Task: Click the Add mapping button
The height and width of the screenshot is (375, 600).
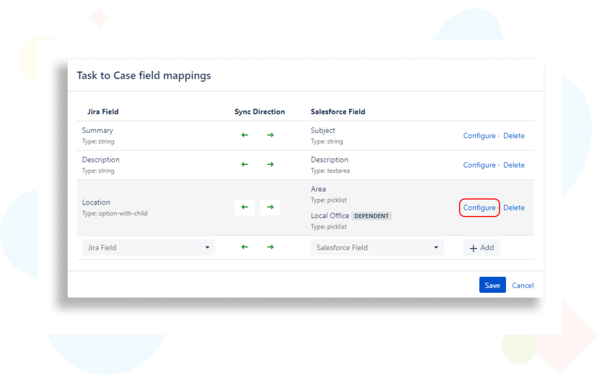Action: tap(481, 248)
